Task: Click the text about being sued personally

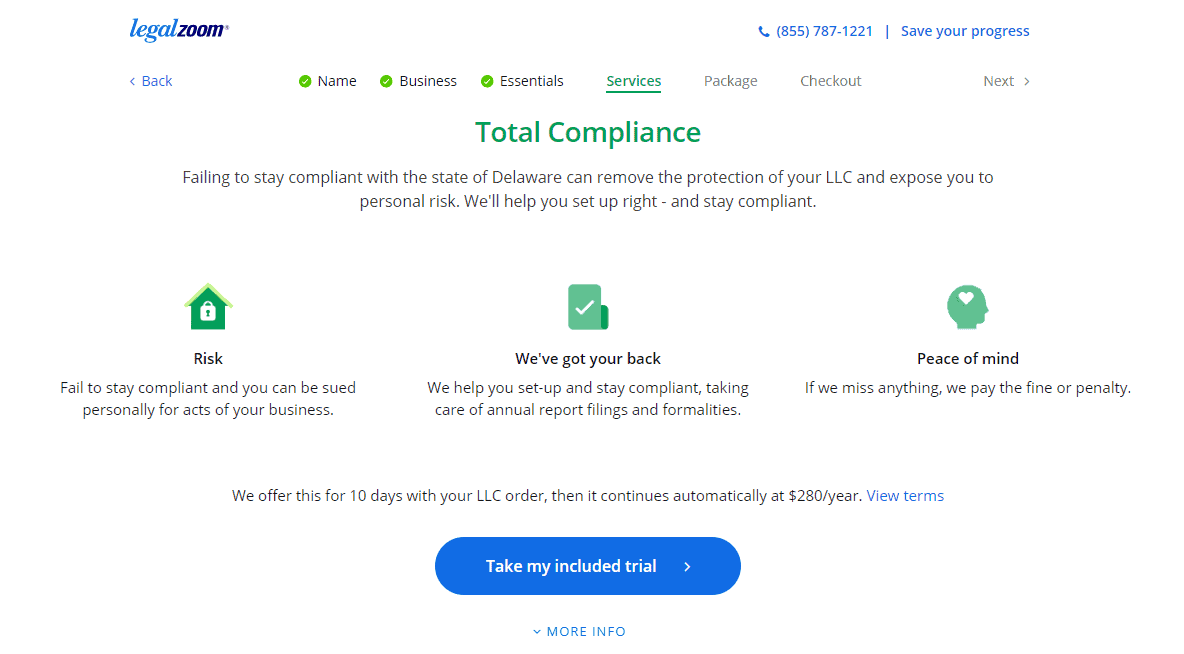Action: [x=208, y=399]
